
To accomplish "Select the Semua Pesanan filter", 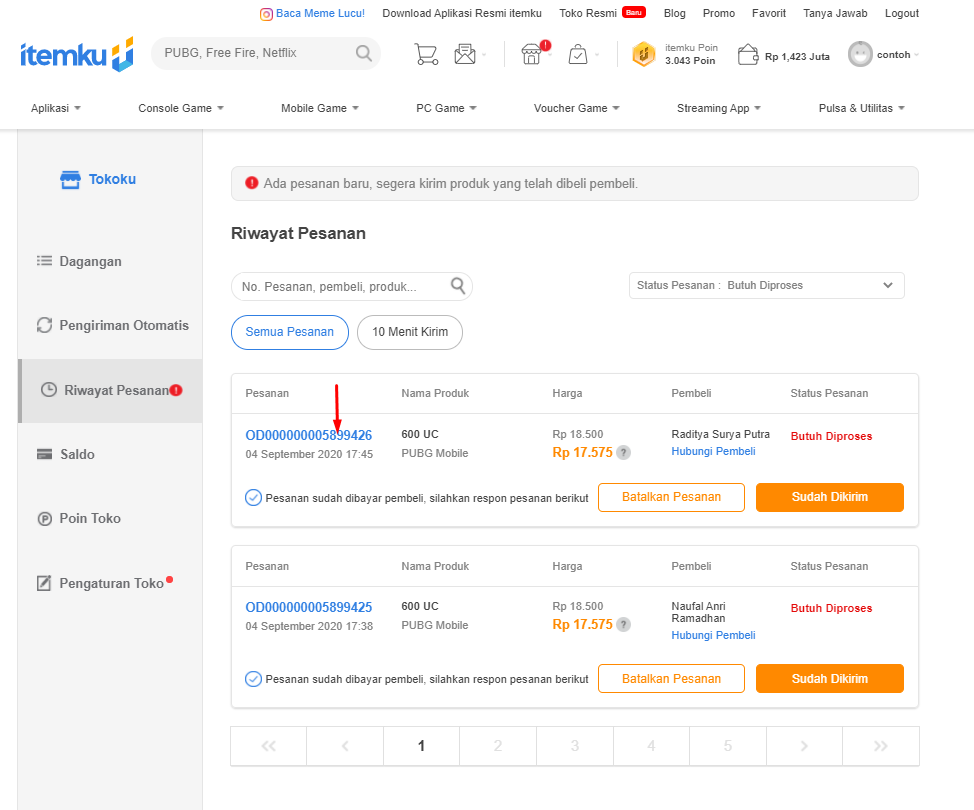I will 290,332.
